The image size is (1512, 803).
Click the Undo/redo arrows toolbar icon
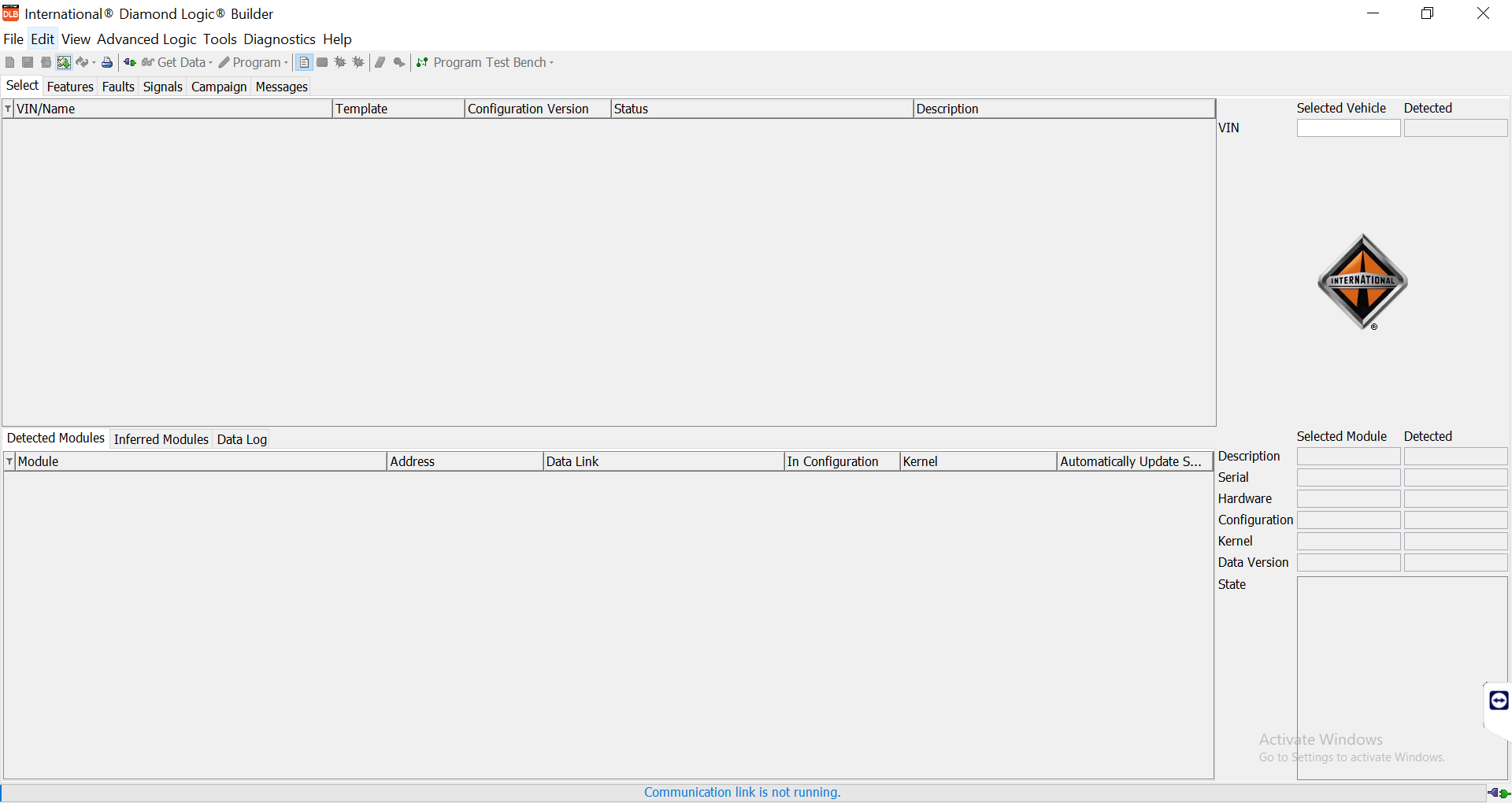point(82,62)
